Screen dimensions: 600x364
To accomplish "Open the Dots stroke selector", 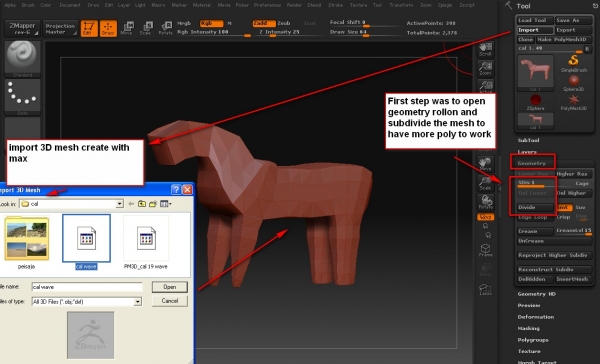I will 22,97.
